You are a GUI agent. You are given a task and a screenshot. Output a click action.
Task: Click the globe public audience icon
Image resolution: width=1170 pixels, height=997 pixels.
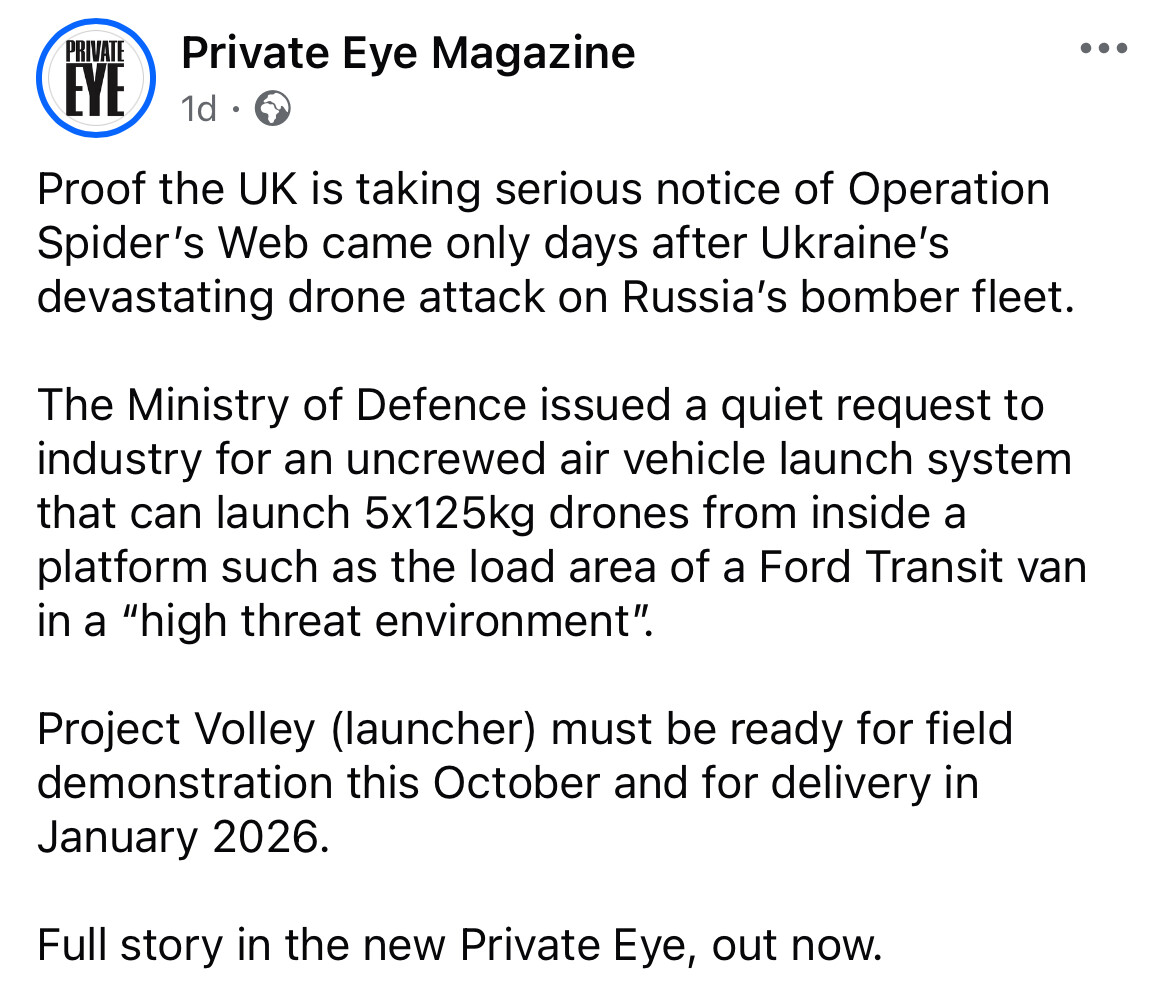tap(273, 109)
